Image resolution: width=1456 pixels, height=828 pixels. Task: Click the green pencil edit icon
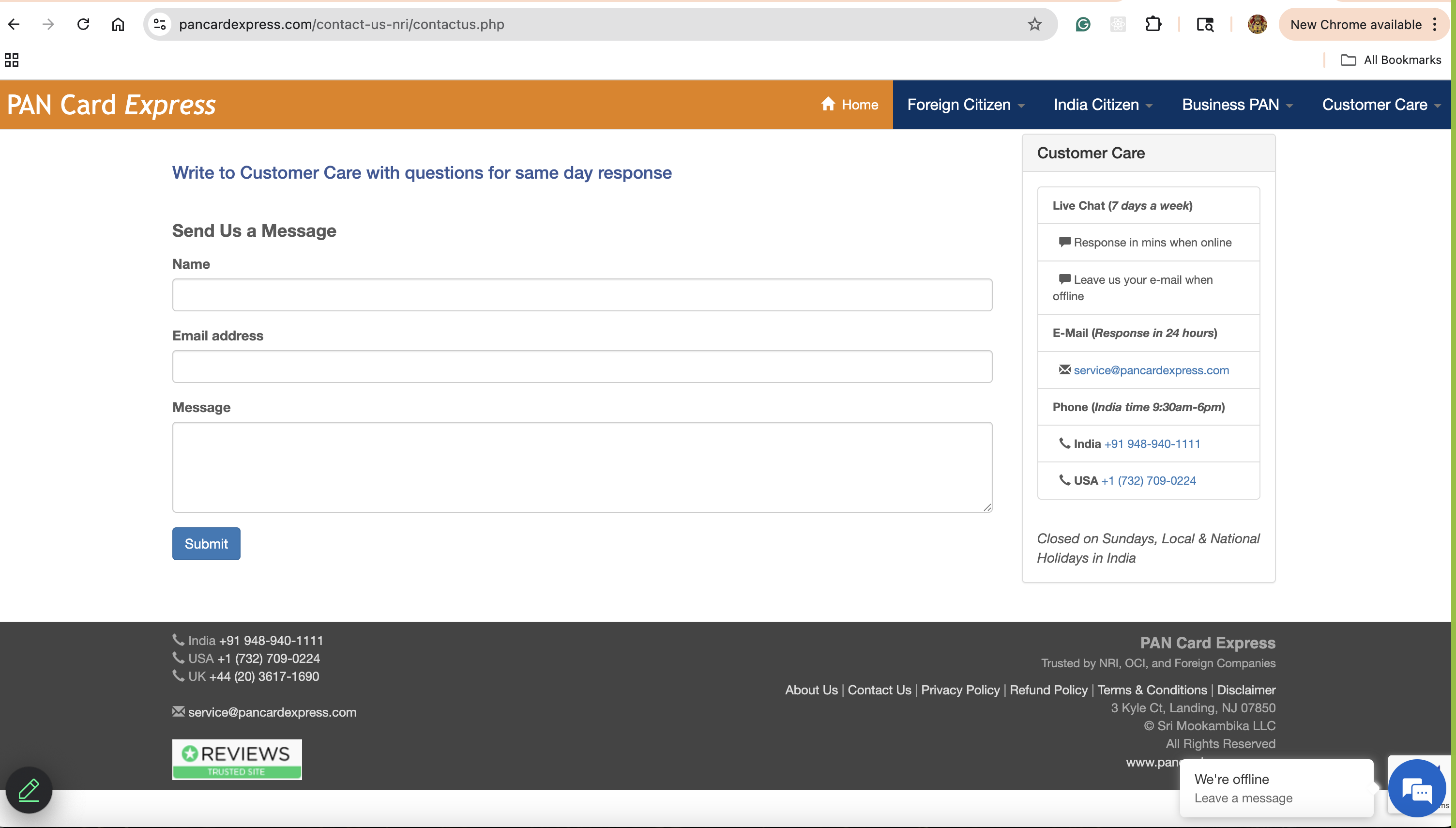(x=29, y=789)
